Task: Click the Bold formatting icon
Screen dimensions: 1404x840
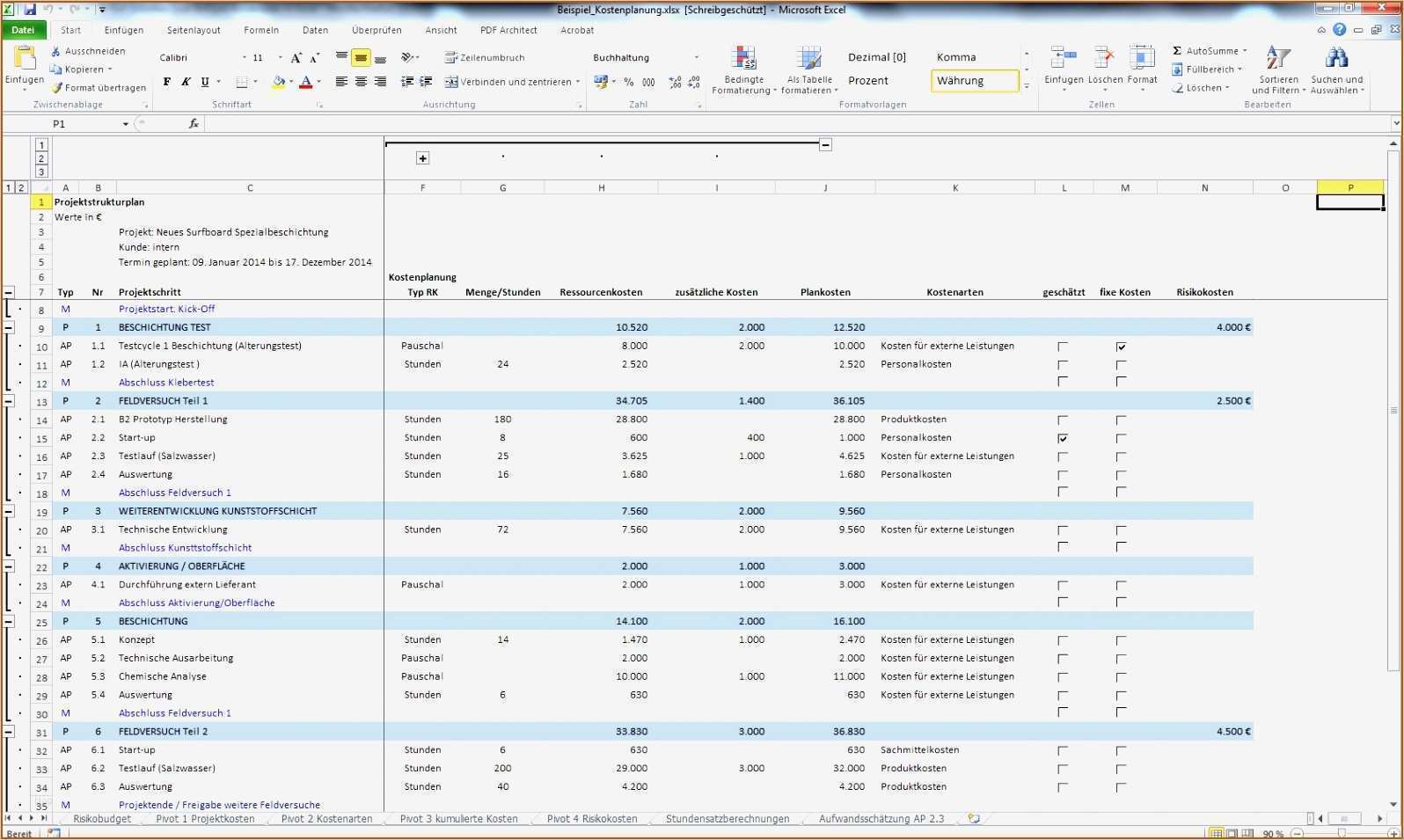Action: tap(167, 82)
